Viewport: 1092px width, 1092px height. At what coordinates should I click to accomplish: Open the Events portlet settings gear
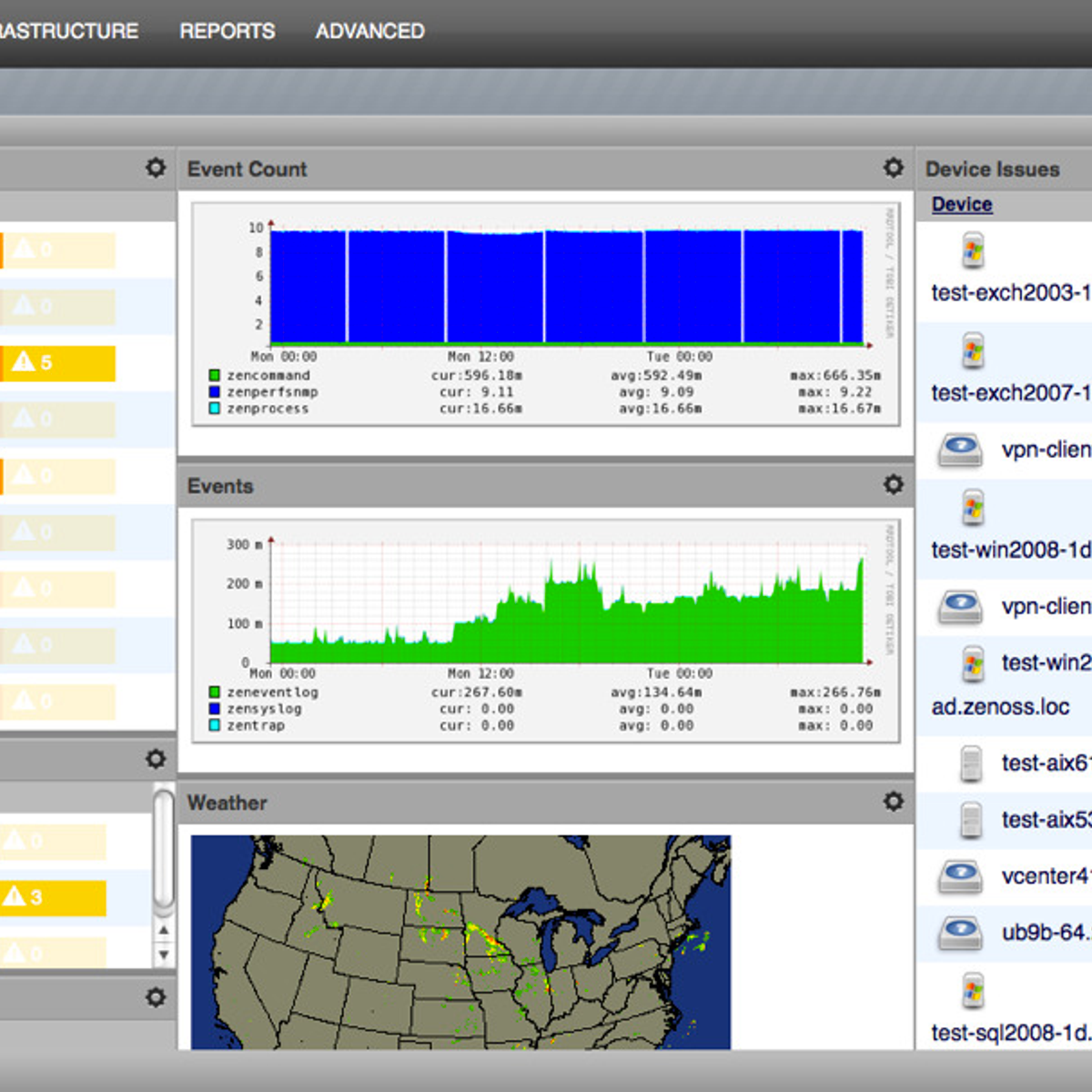(x=893, y=484)
